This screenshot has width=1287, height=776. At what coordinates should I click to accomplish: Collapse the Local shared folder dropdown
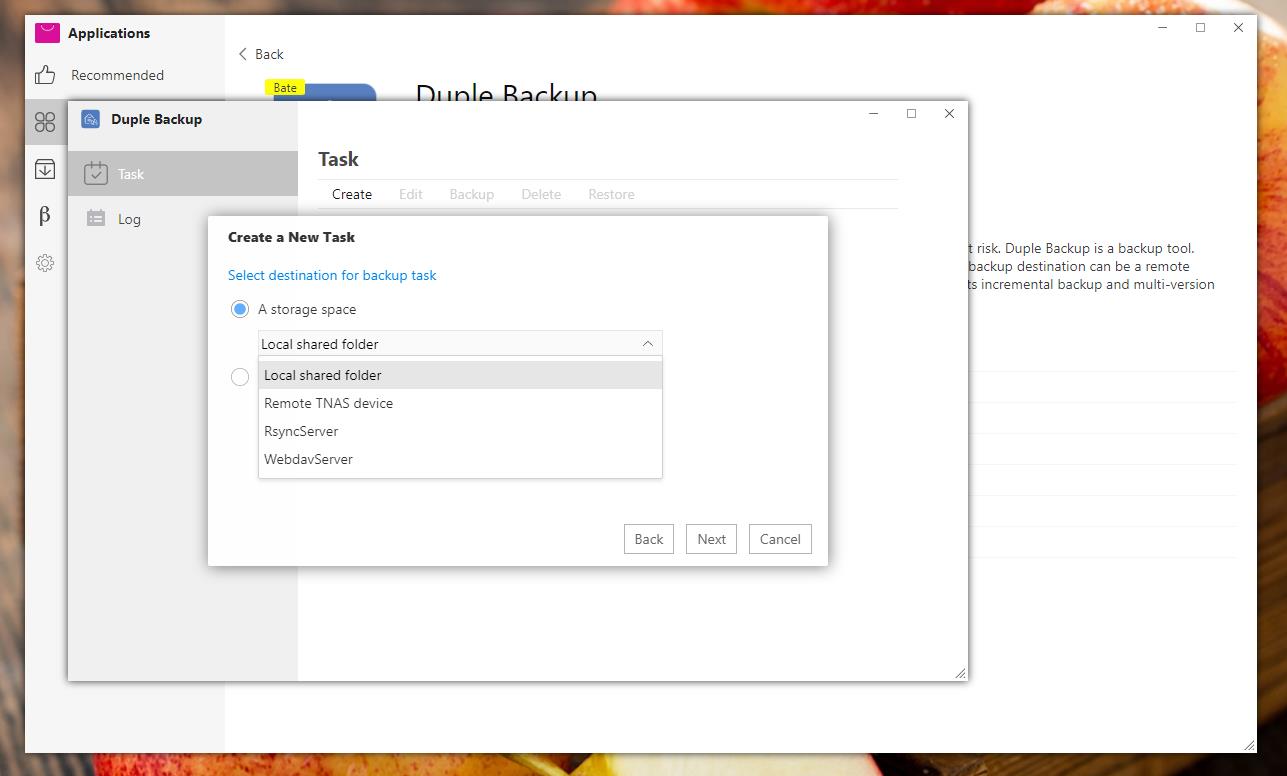pos(647,344)
